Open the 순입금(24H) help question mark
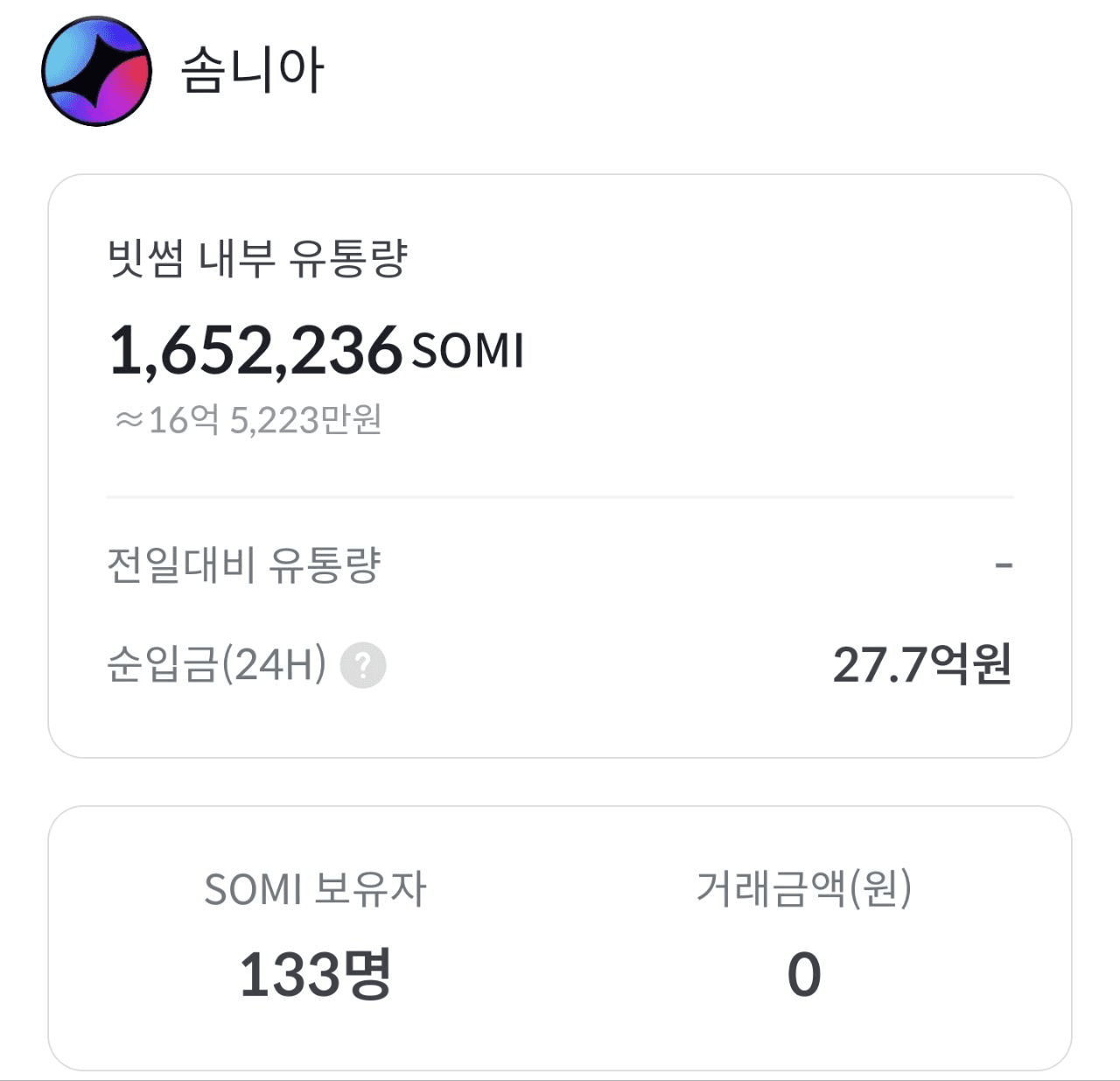Screen dimensions: 1120x1081 click(x=362, y=665)
